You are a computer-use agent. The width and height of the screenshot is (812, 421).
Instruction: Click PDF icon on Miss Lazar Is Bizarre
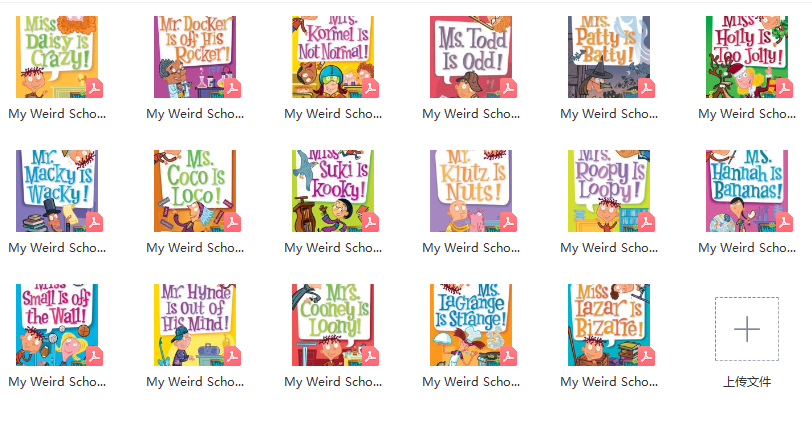coord(646,357)
